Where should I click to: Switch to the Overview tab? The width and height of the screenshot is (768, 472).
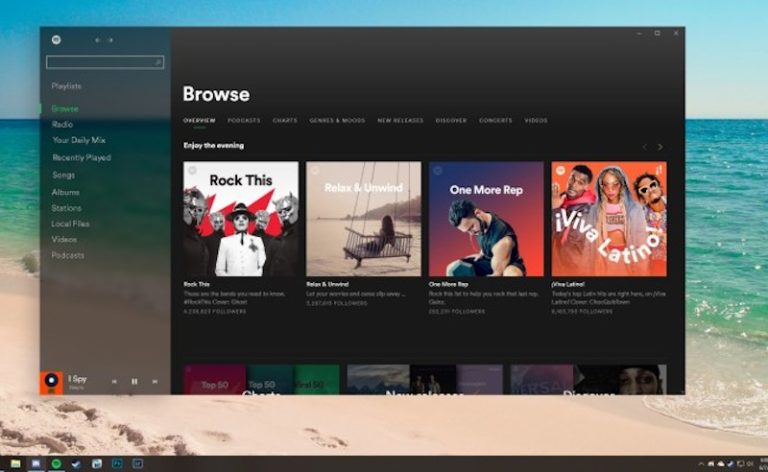tap(199, 120)
